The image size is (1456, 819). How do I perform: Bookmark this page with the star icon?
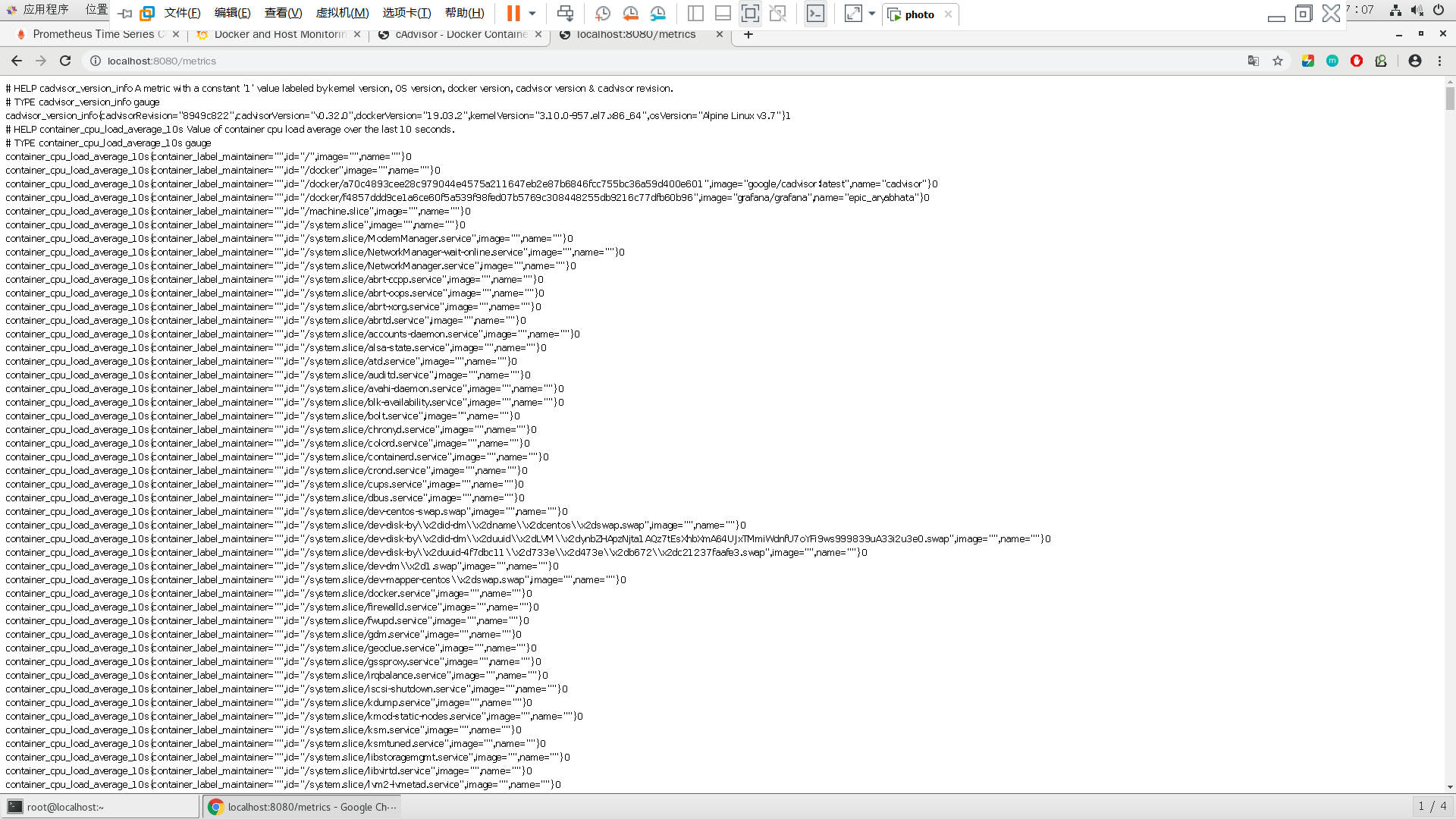click(x=1278, y=61)
